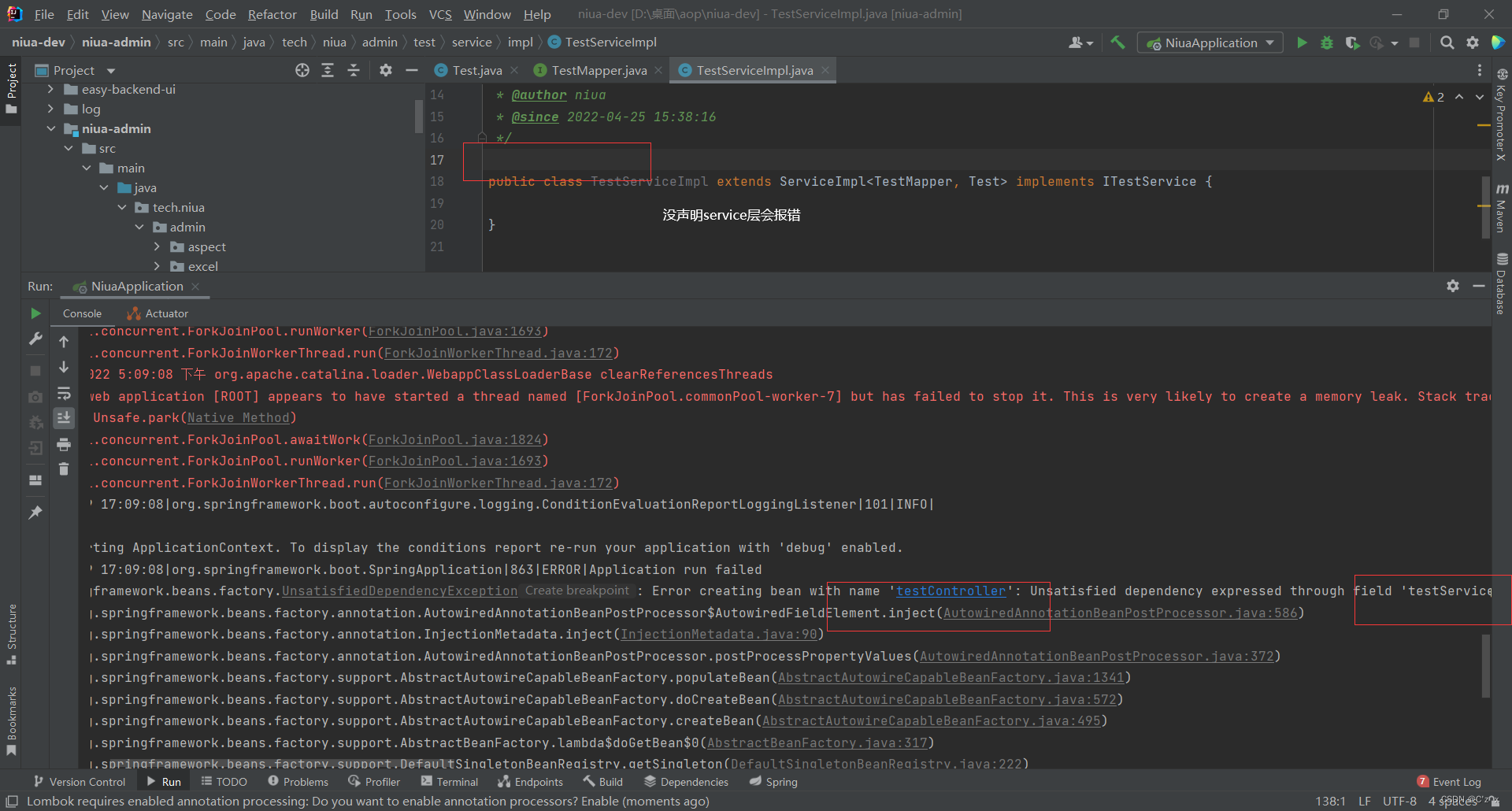Open ForkJoinPool.java:1824 stack trace link

pyautogui.click(x=455, y=440)
